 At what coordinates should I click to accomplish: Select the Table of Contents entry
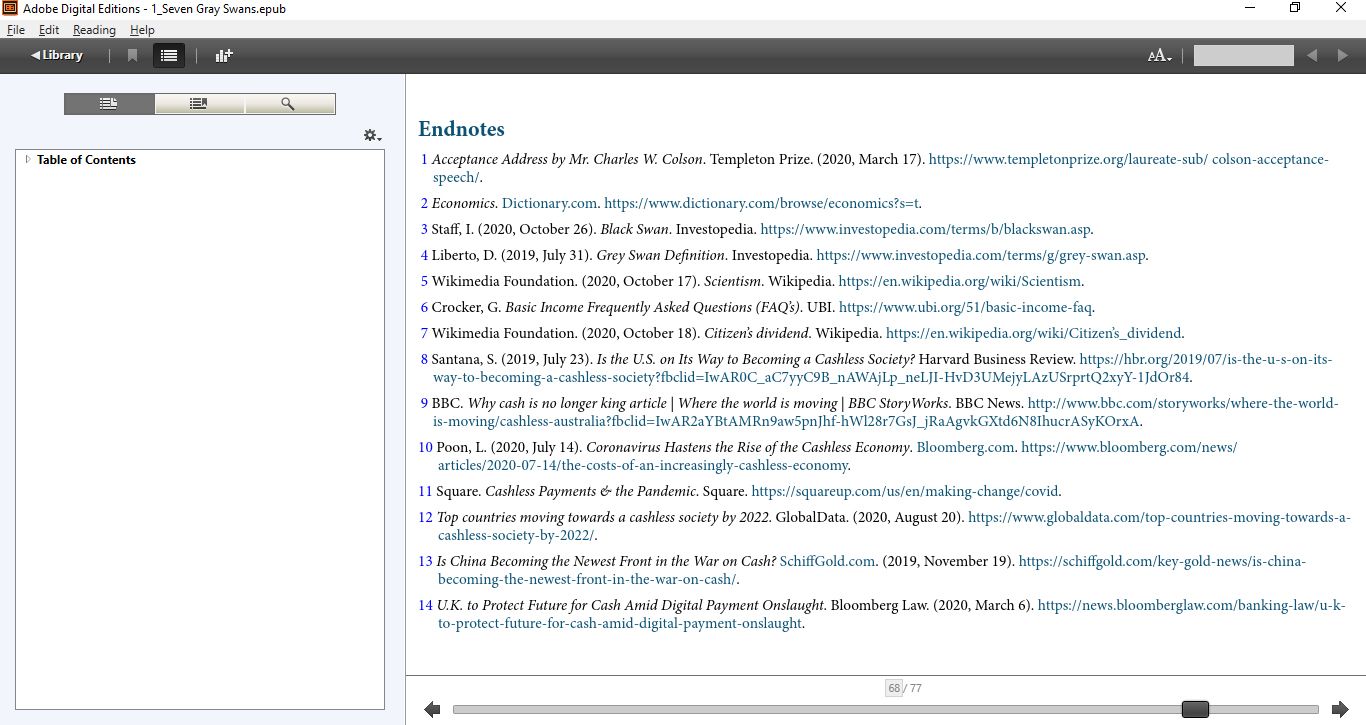[x=86, y=160]
